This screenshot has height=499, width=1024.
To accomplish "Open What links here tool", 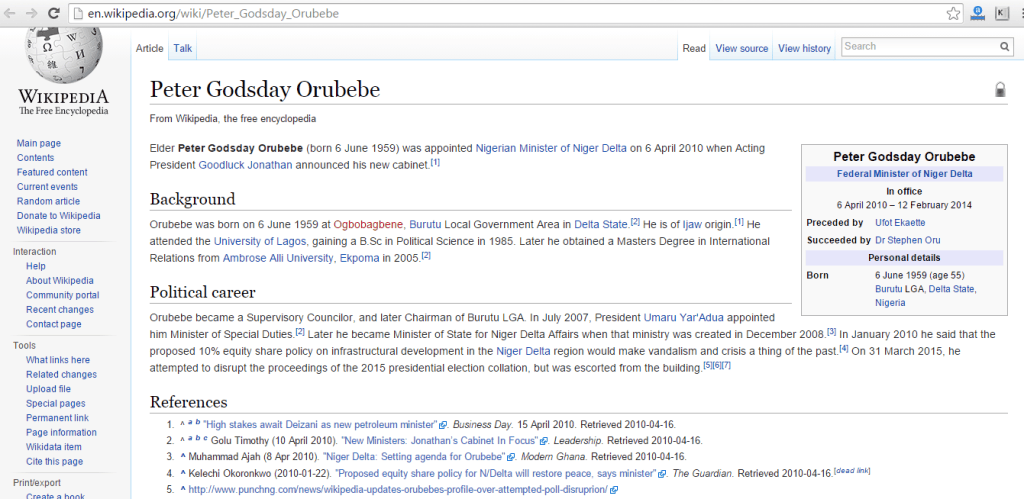I will [x=58, y=360].
